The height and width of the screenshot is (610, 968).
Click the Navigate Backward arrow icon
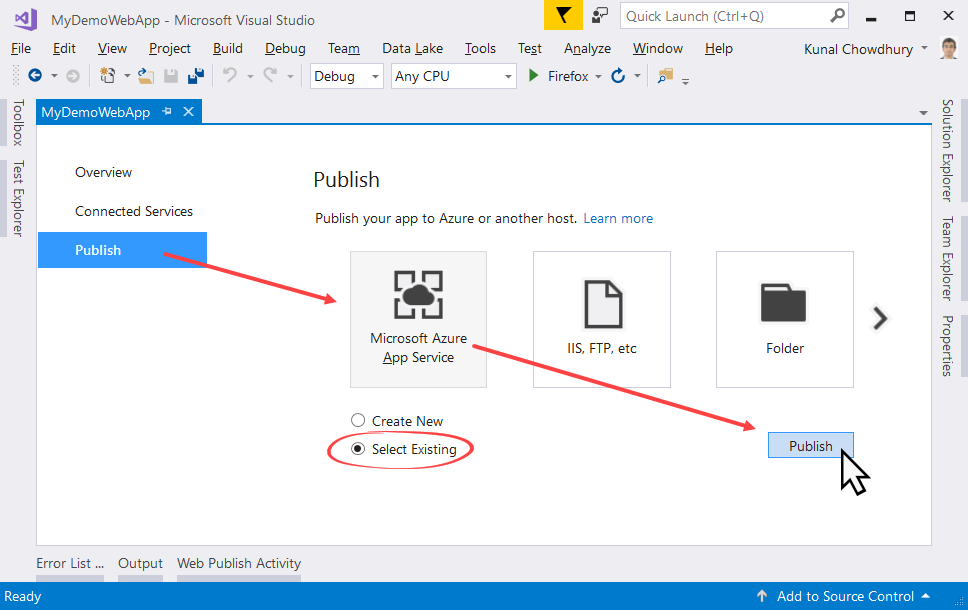click(35, 76)
